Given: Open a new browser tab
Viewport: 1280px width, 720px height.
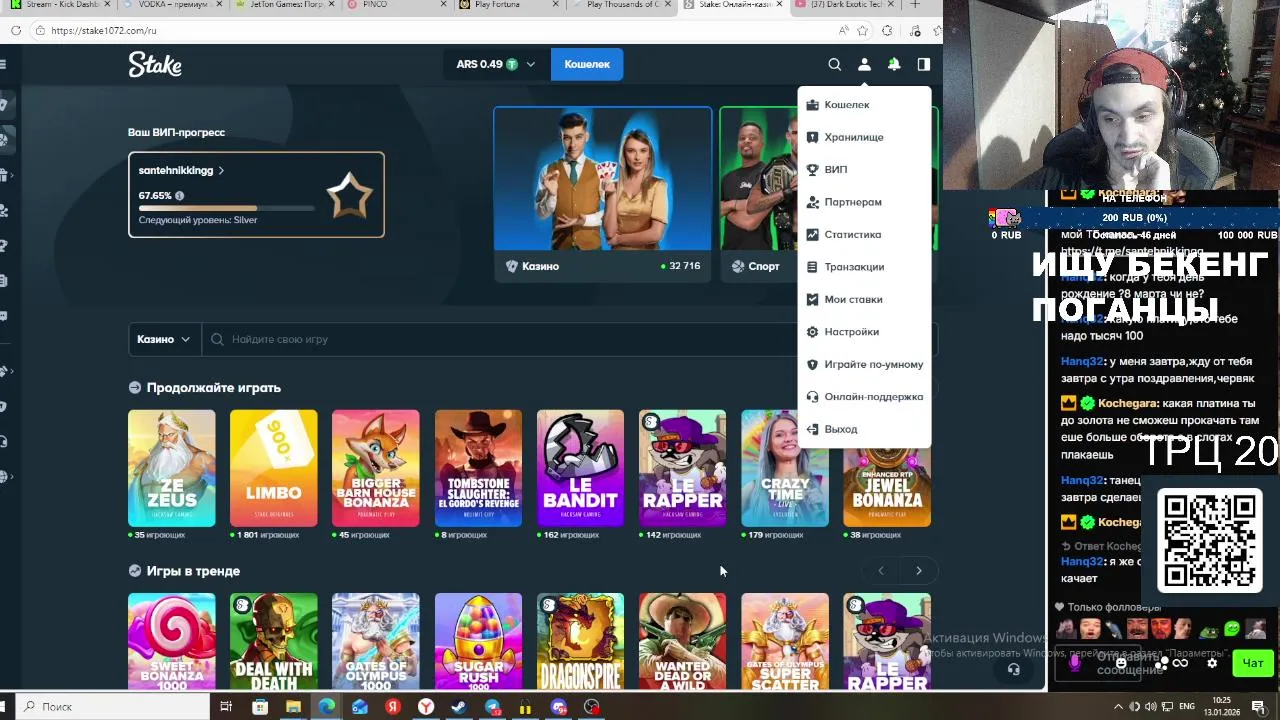Looking at the screenshot, I should click(915, 5).
